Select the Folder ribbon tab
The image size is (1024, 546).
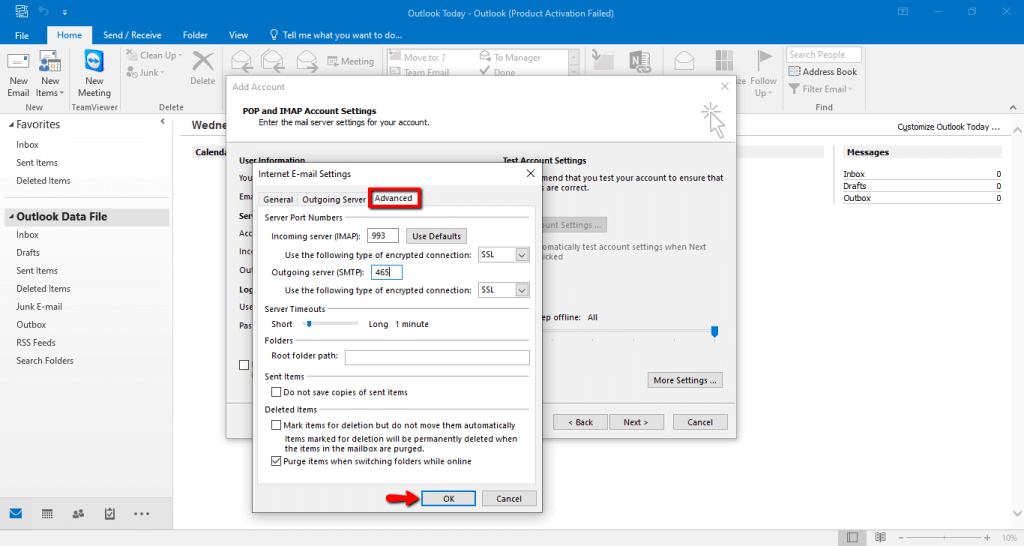pyautogui.click(x=195, y=35)
